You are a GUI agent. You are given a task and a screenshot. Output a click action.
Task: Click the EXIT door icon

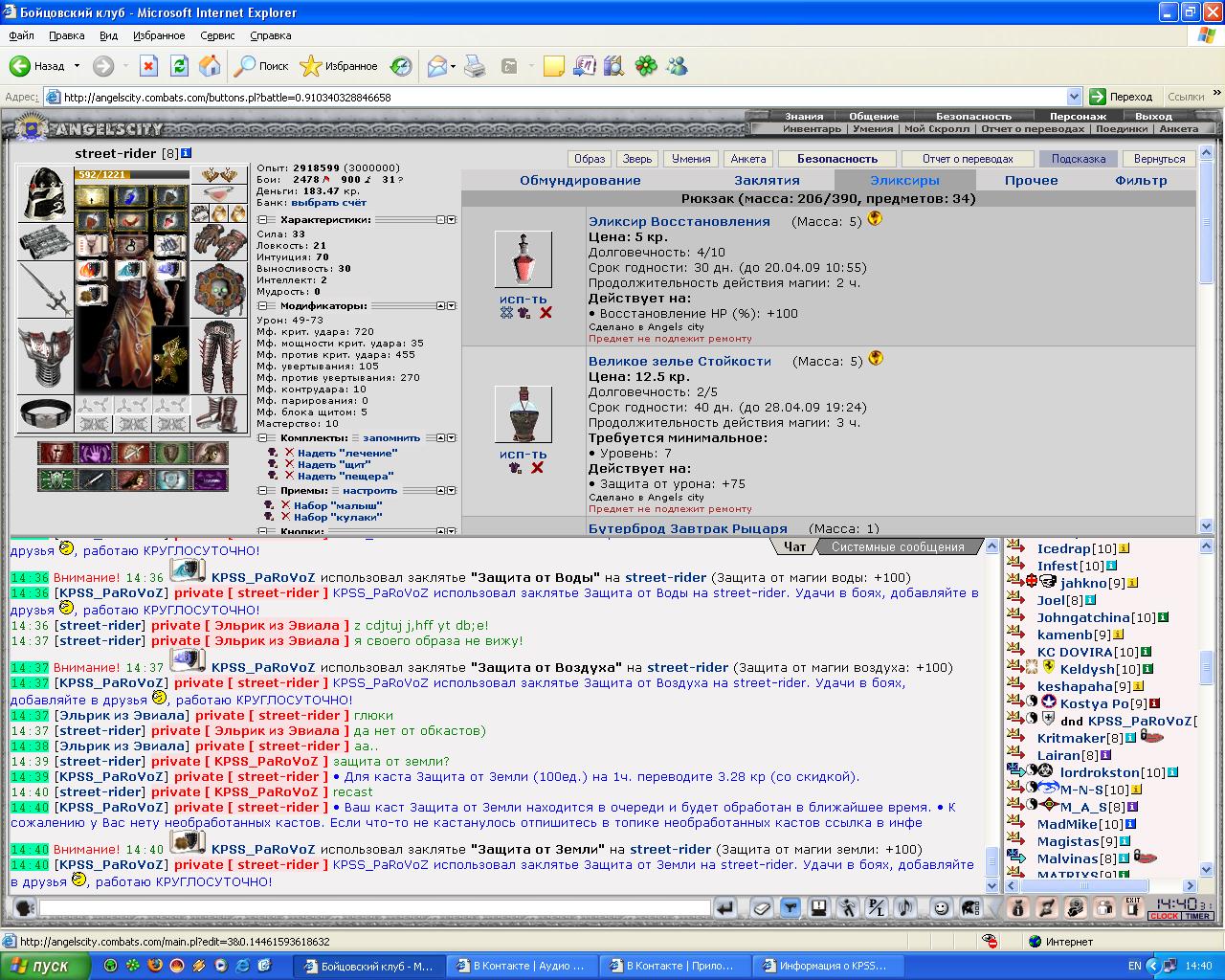click(x=1133, y=907)
